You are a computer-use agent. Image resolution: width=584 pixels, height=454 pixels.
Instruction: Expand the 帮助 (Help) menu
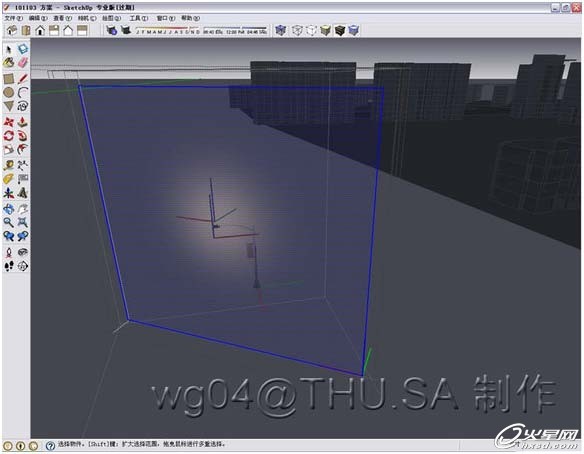point(191,18)
